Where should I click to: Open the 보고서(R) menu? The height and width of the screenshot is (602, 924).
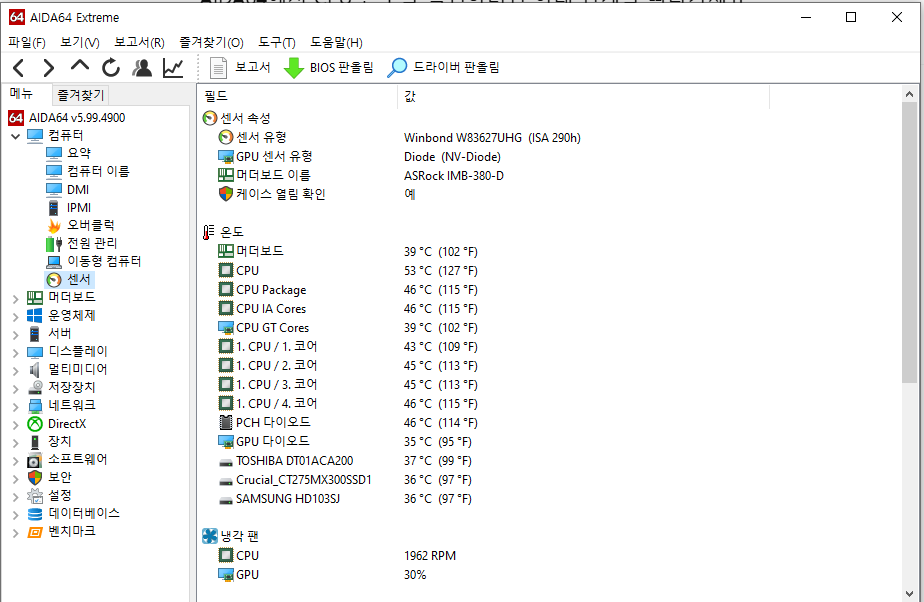click(139, 42)
